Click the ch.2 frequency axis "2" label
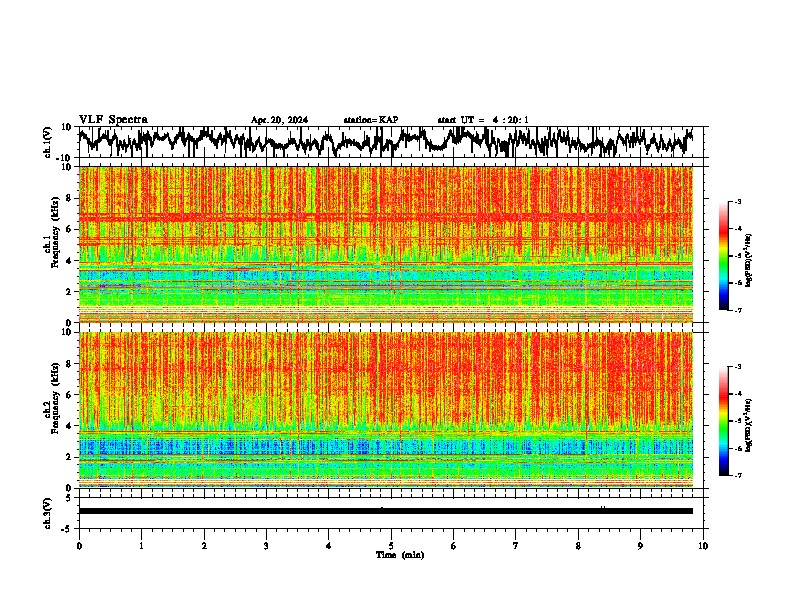This screenshot has height=612, width=792. [69, 457]
